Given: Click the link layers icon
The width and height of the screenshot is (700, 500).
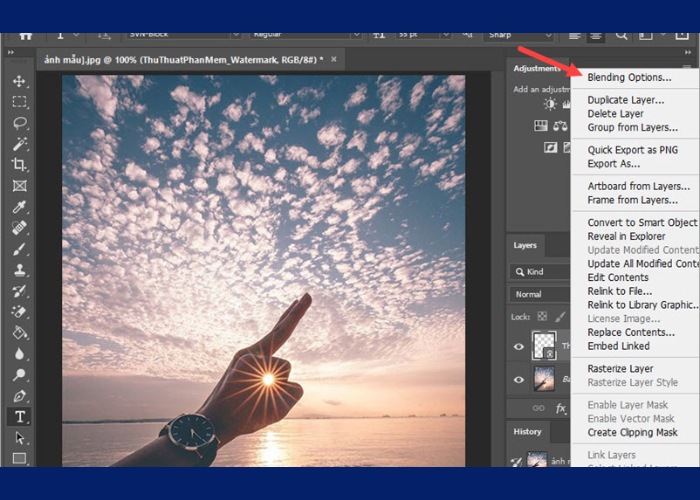Looking at the screenshot, I should tap(538, 408).
